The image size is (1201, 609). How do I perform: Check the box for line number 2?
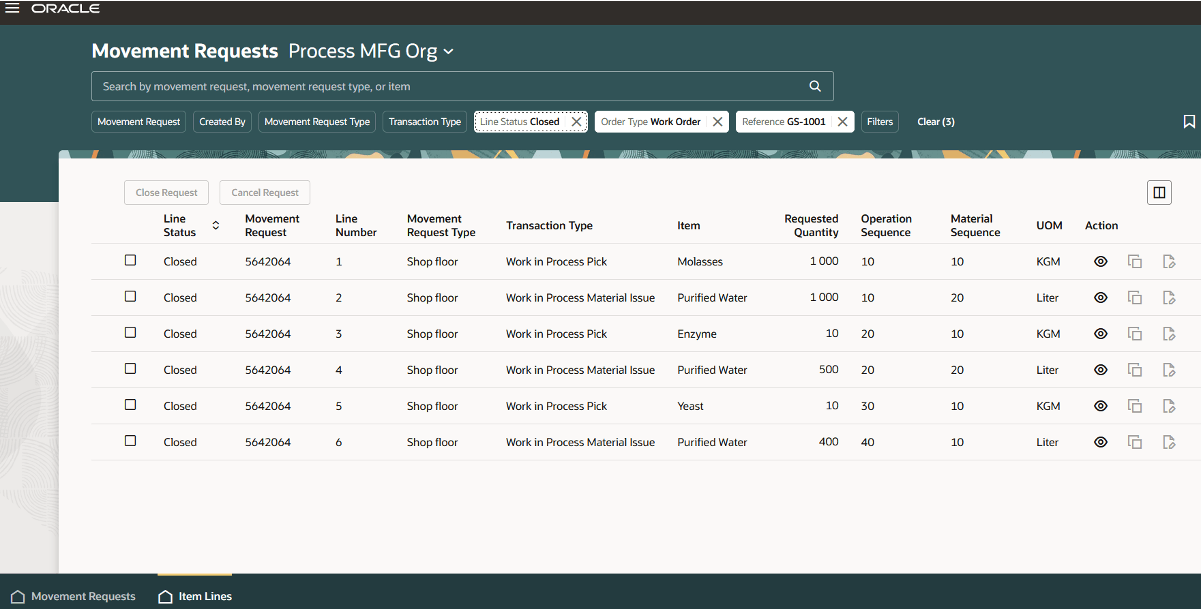click(x=130, y=296)
